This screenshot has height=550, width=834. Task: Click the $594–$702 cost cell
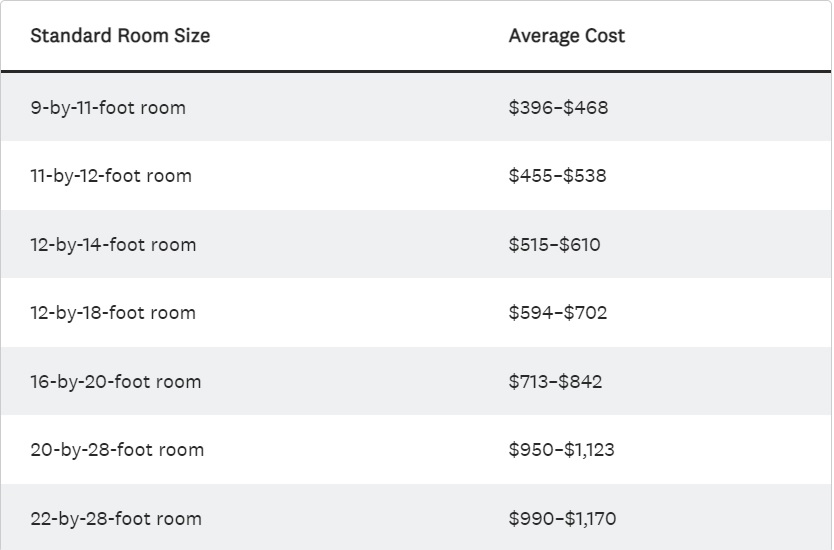(557, 313)
